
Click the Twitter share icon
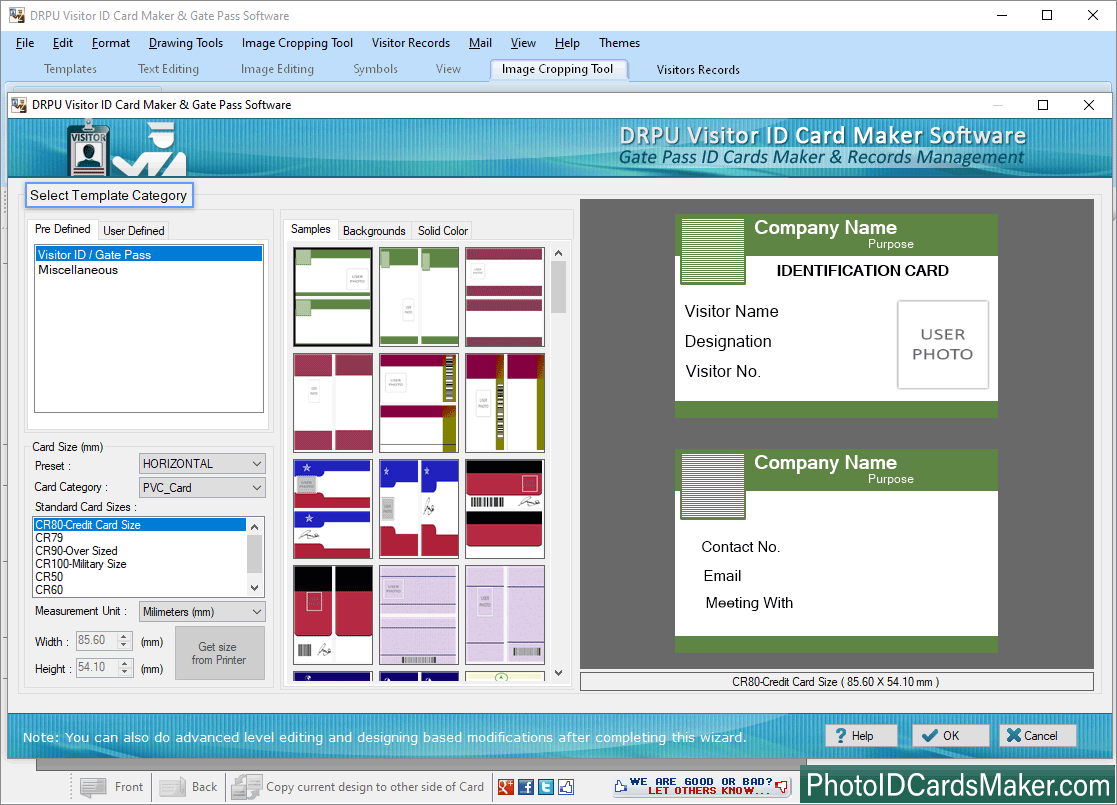click(x=546, y=787)
